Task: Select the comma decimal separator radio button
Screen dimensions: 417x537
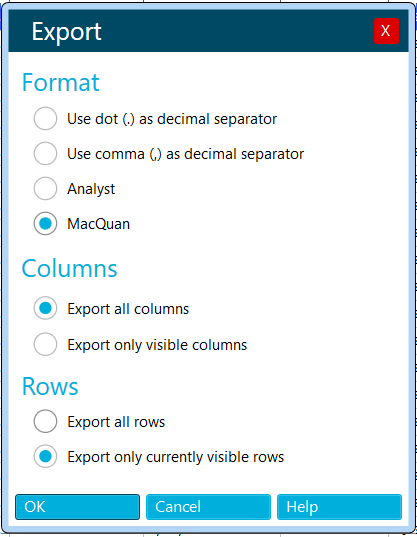Action: click(x=45, y=154)
